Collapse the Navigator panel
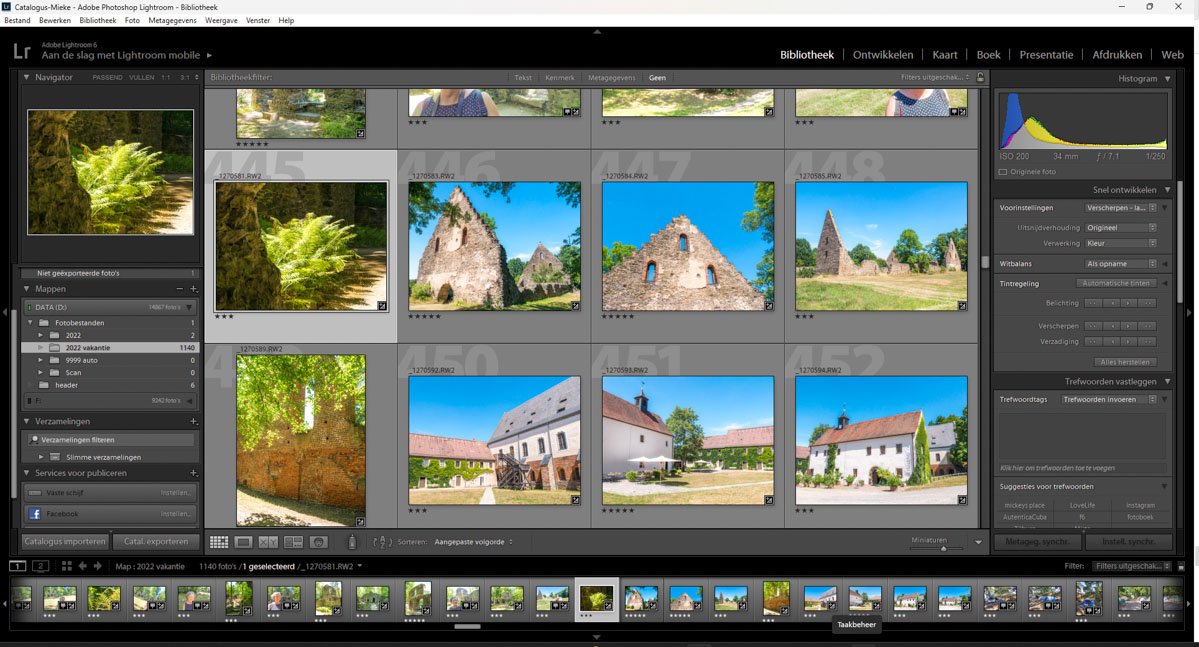The width and height of the screenshot is (1199, 647). 27,77
